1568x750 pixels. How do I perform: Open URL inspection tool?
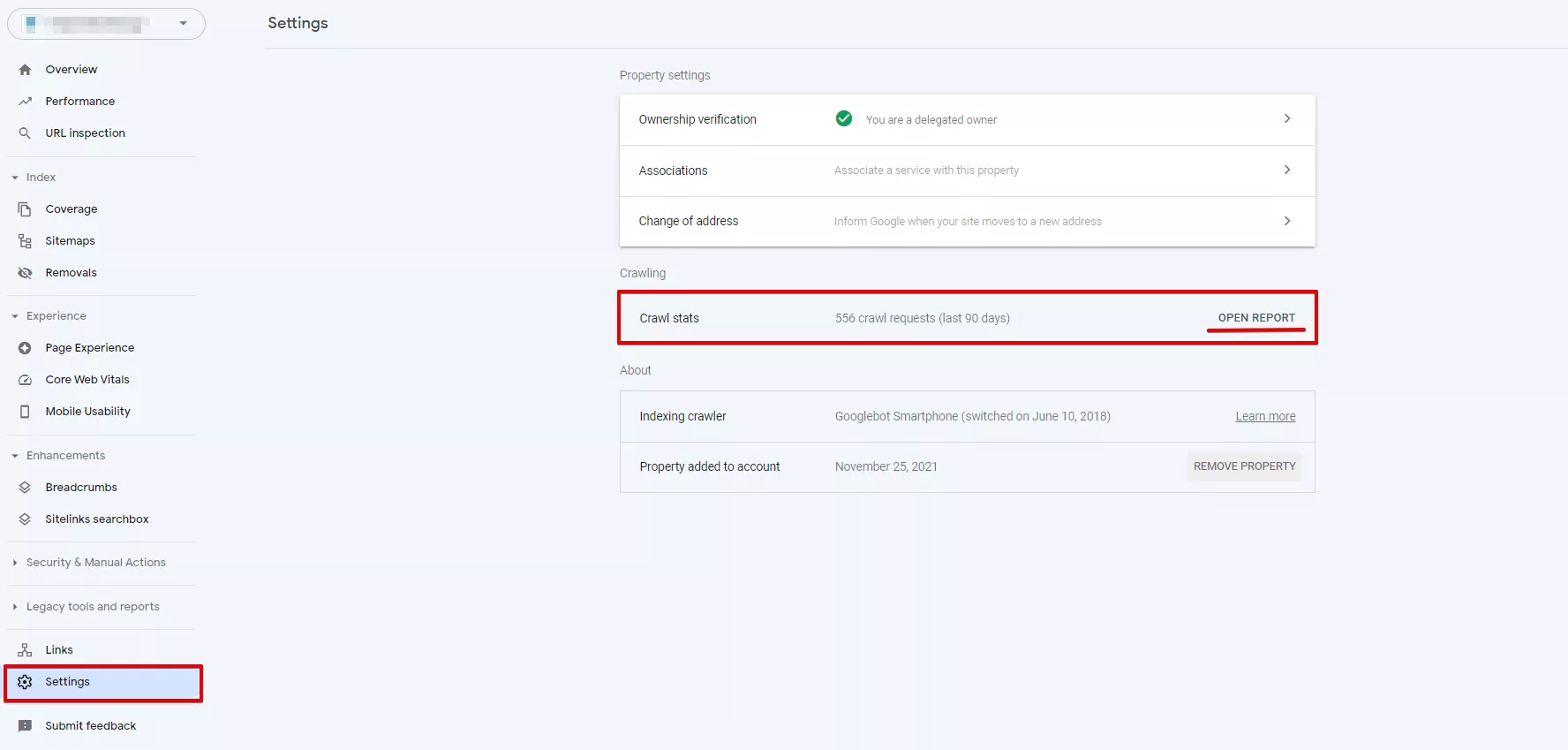pos(86,133)
